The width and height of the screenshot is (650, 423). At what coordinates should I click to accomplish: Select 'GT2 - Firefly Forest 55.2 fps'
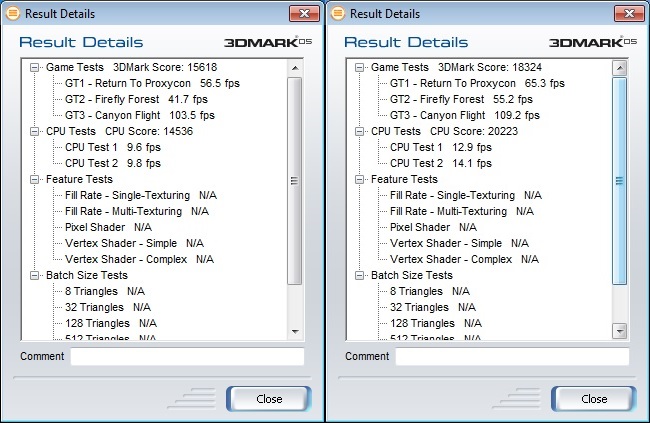click(461, 100)
